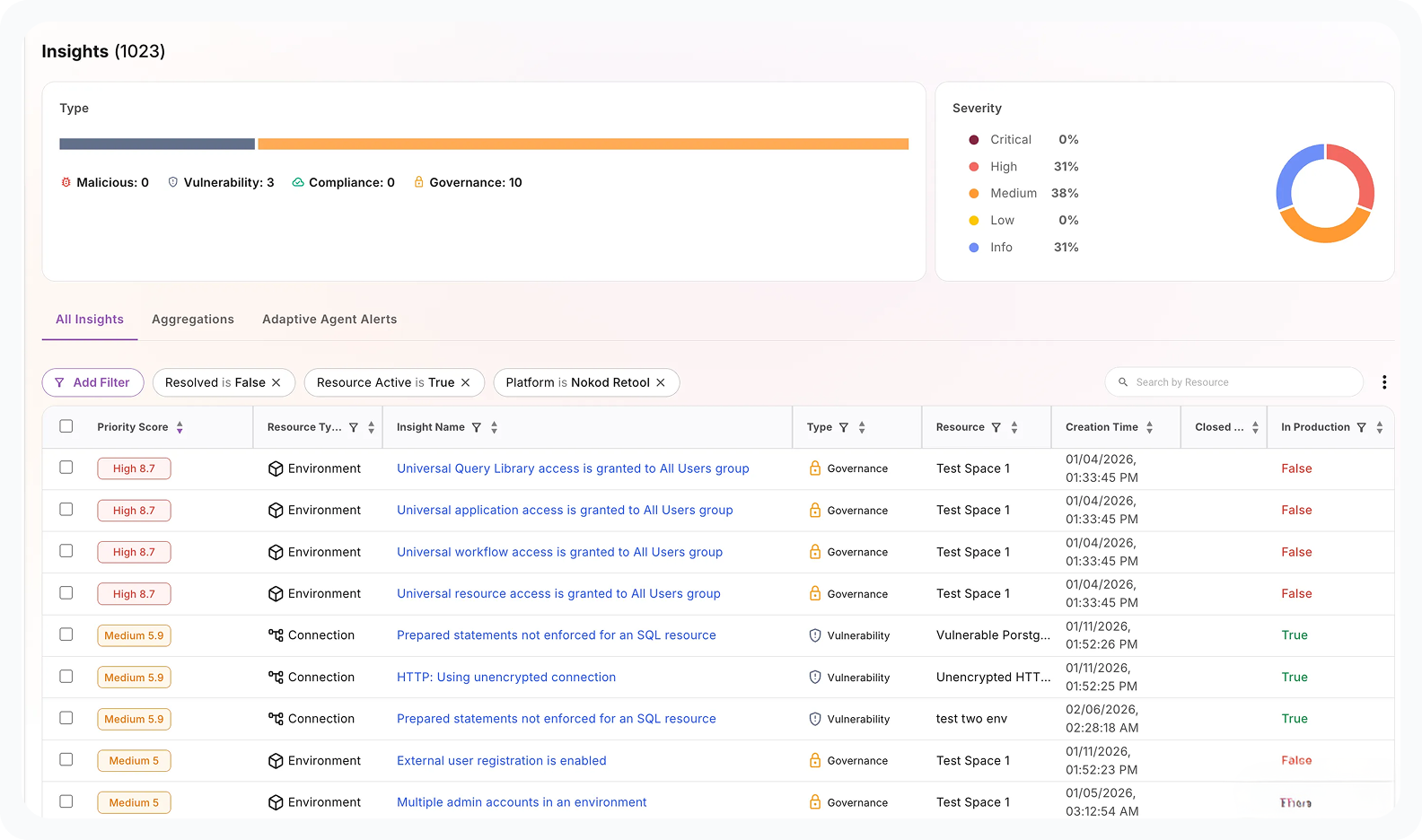Switch to All Insights tab

[x=90, y=319]
